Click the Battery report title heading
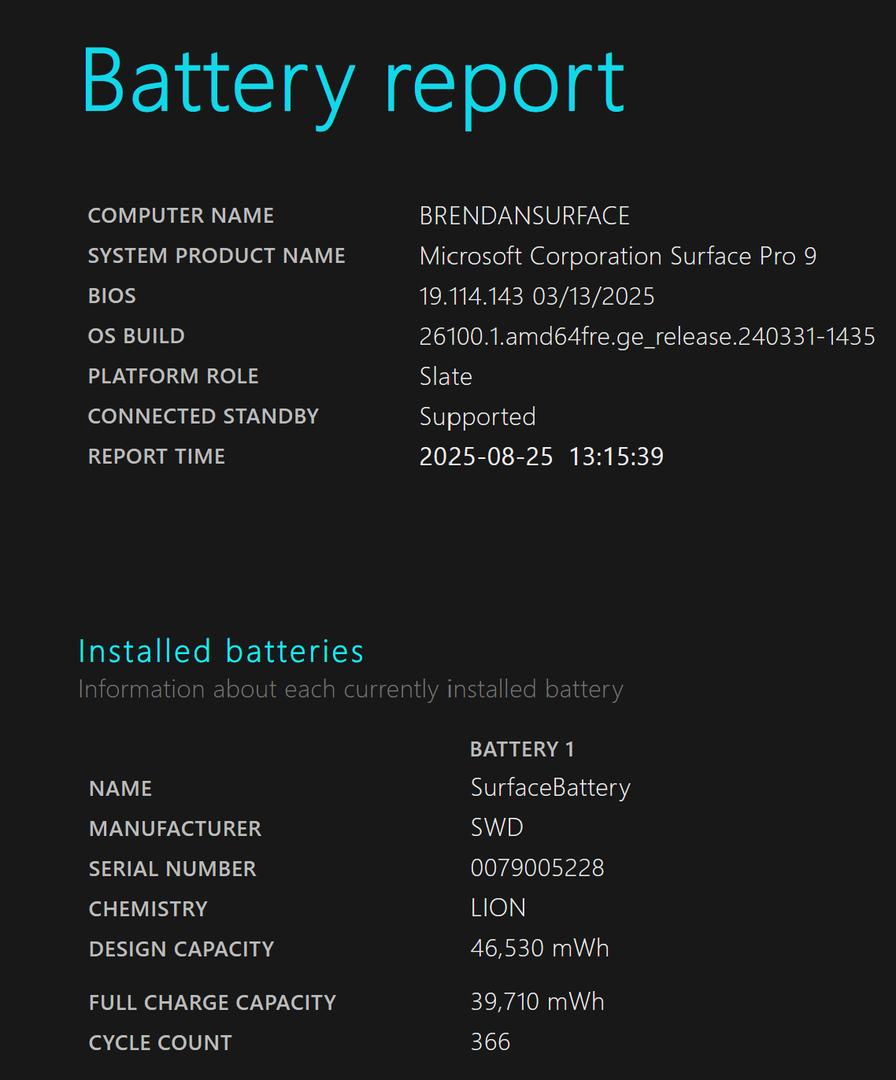The width and height of the screenshot is (896, 1080). click(x=353, y=83)
